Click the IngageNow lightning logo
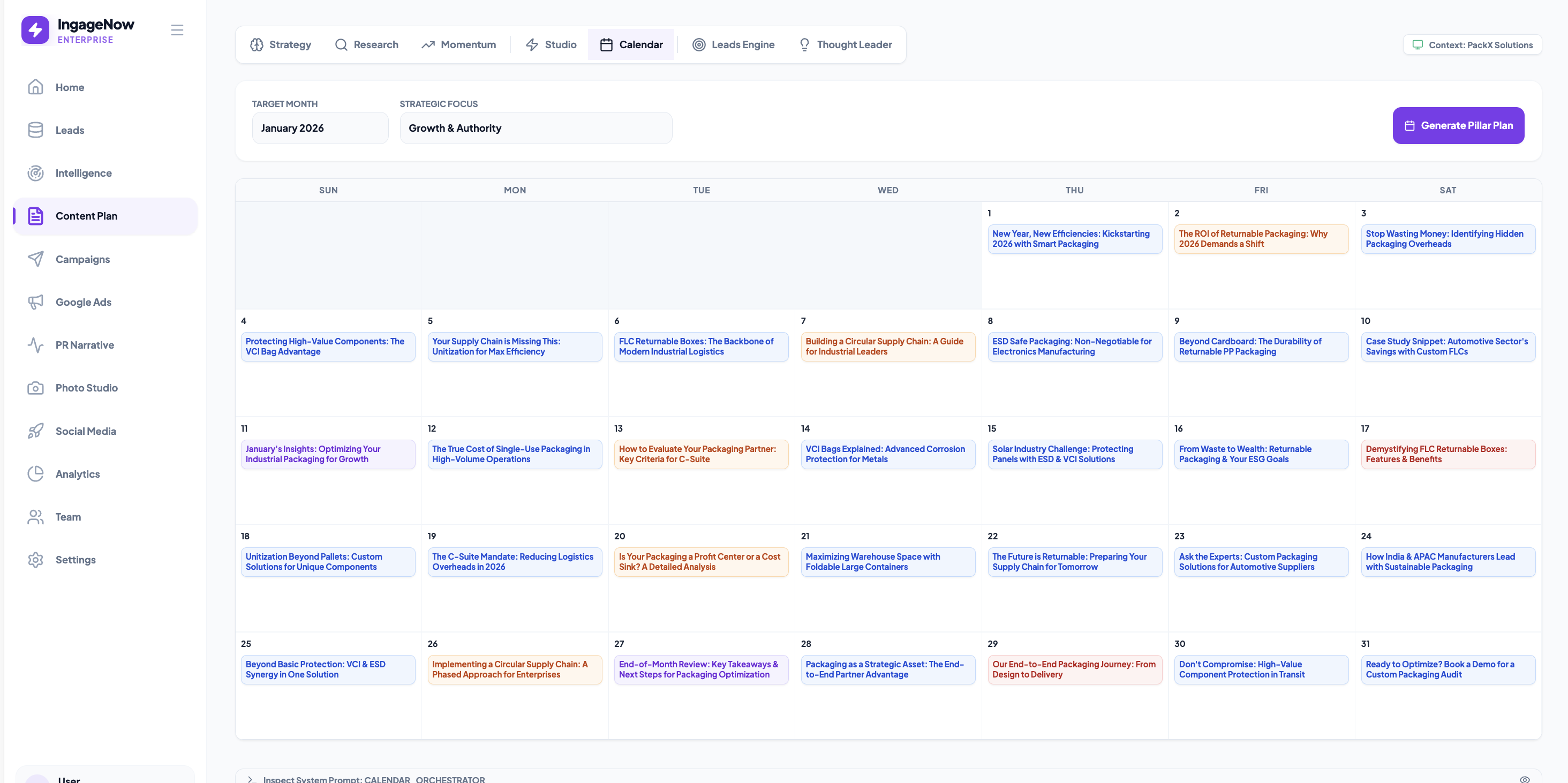 pos(35,29)
